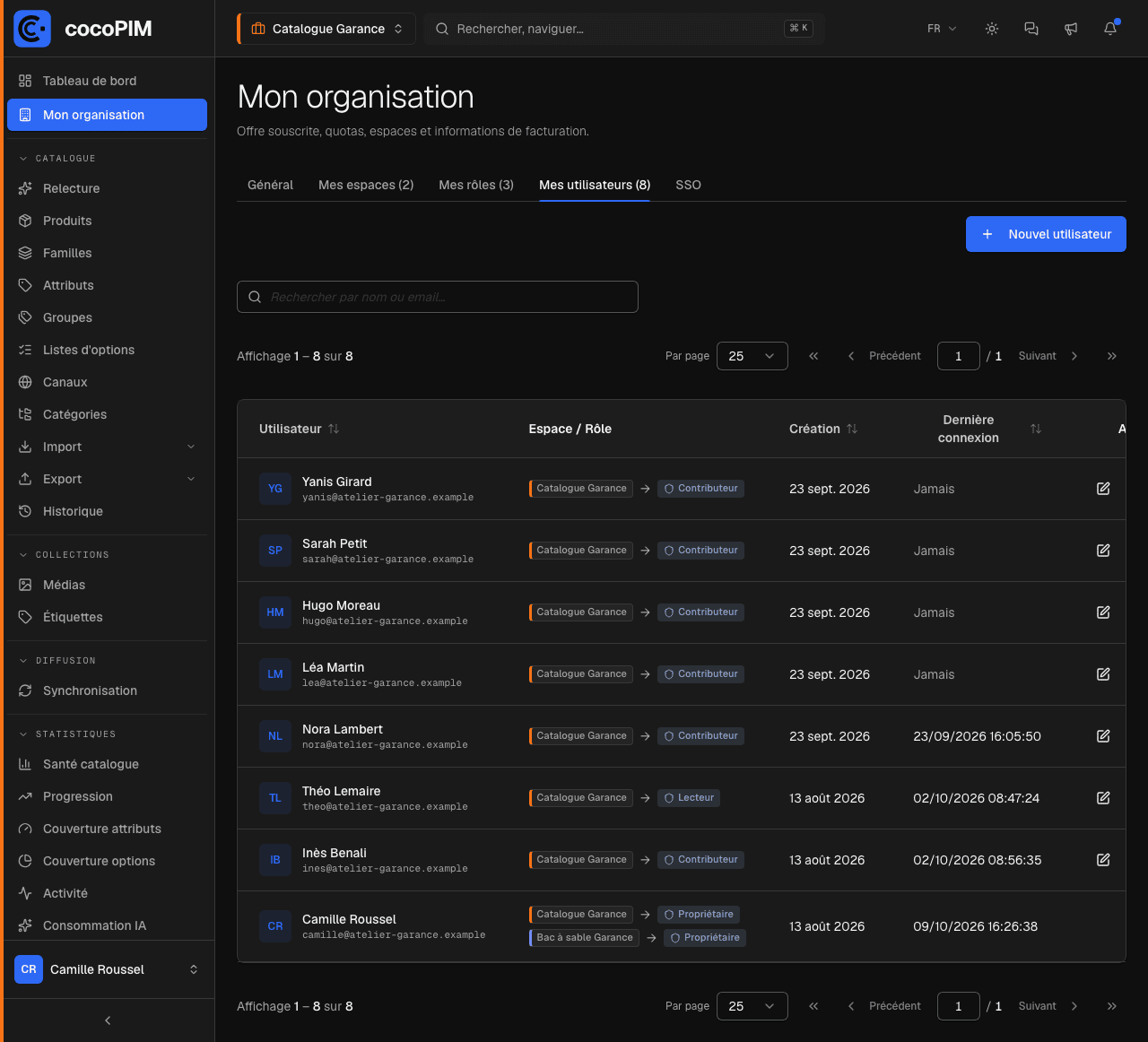Sort by Dernière connexion column
The height and width of the screenshot is (1042, 1148).
[978, 429]
